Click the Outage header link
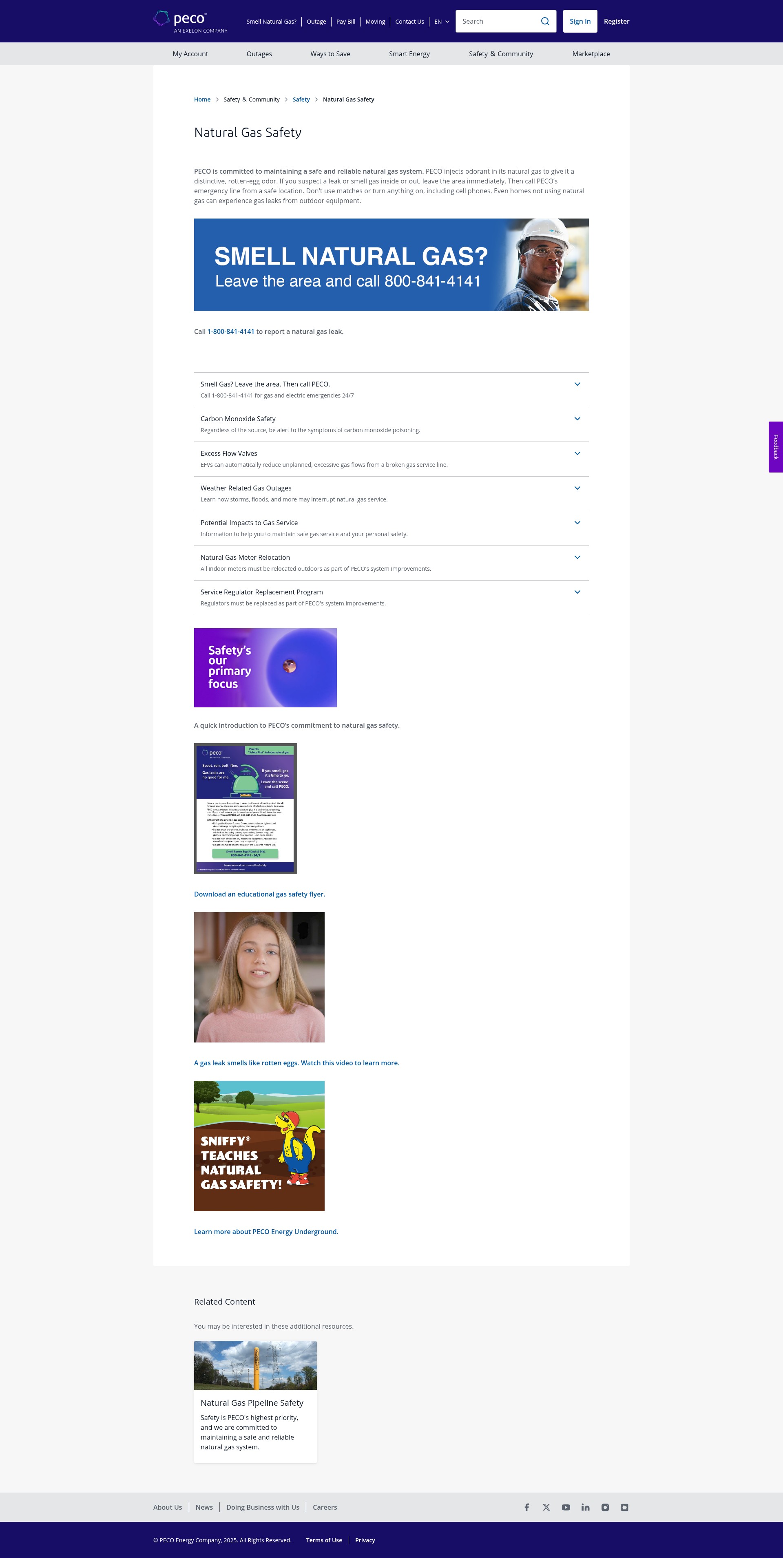This screenshot has height=1568, width=783. pos(316,21)
